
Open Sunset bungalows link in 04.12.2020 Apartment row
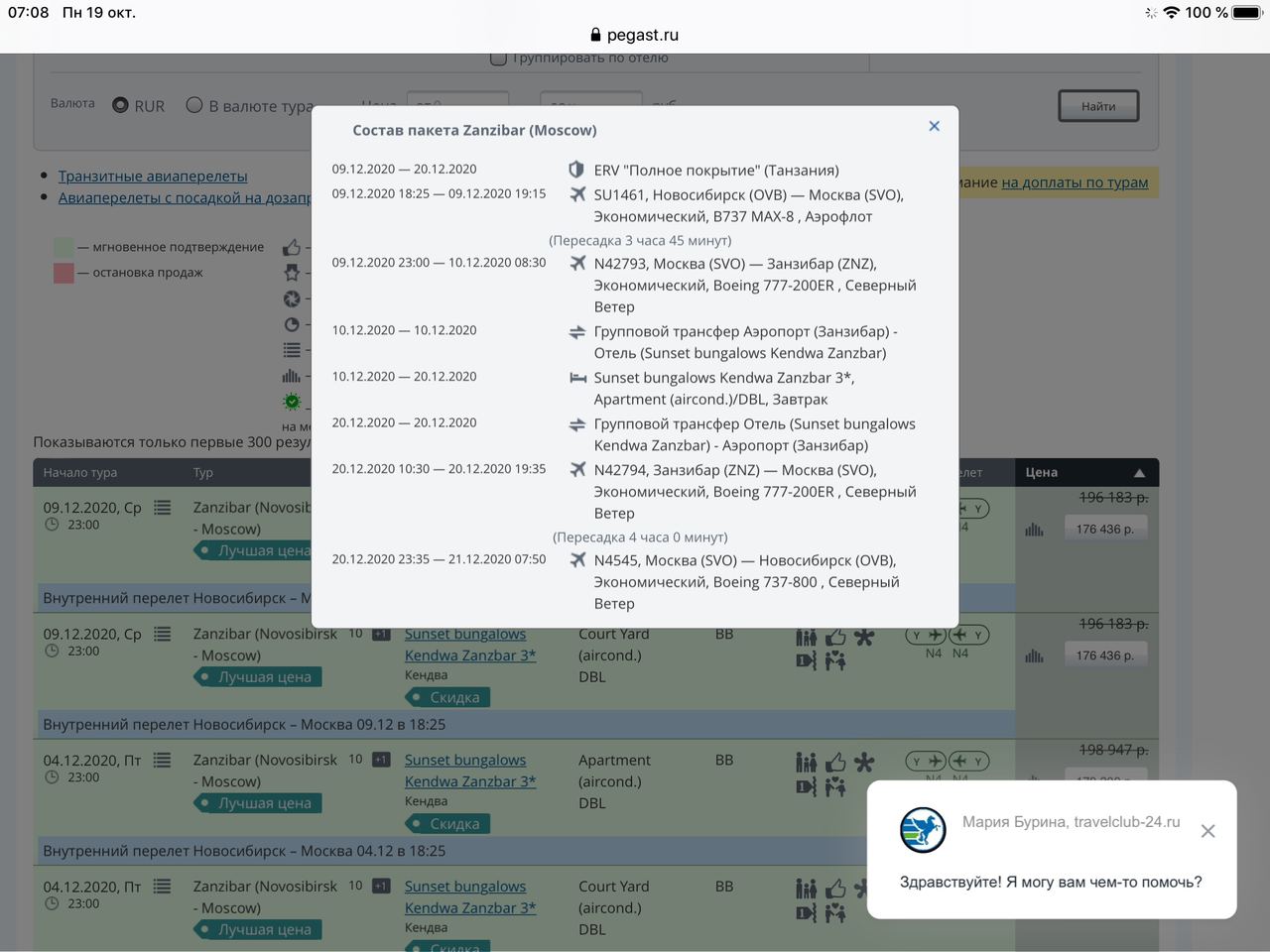[470, 771]
